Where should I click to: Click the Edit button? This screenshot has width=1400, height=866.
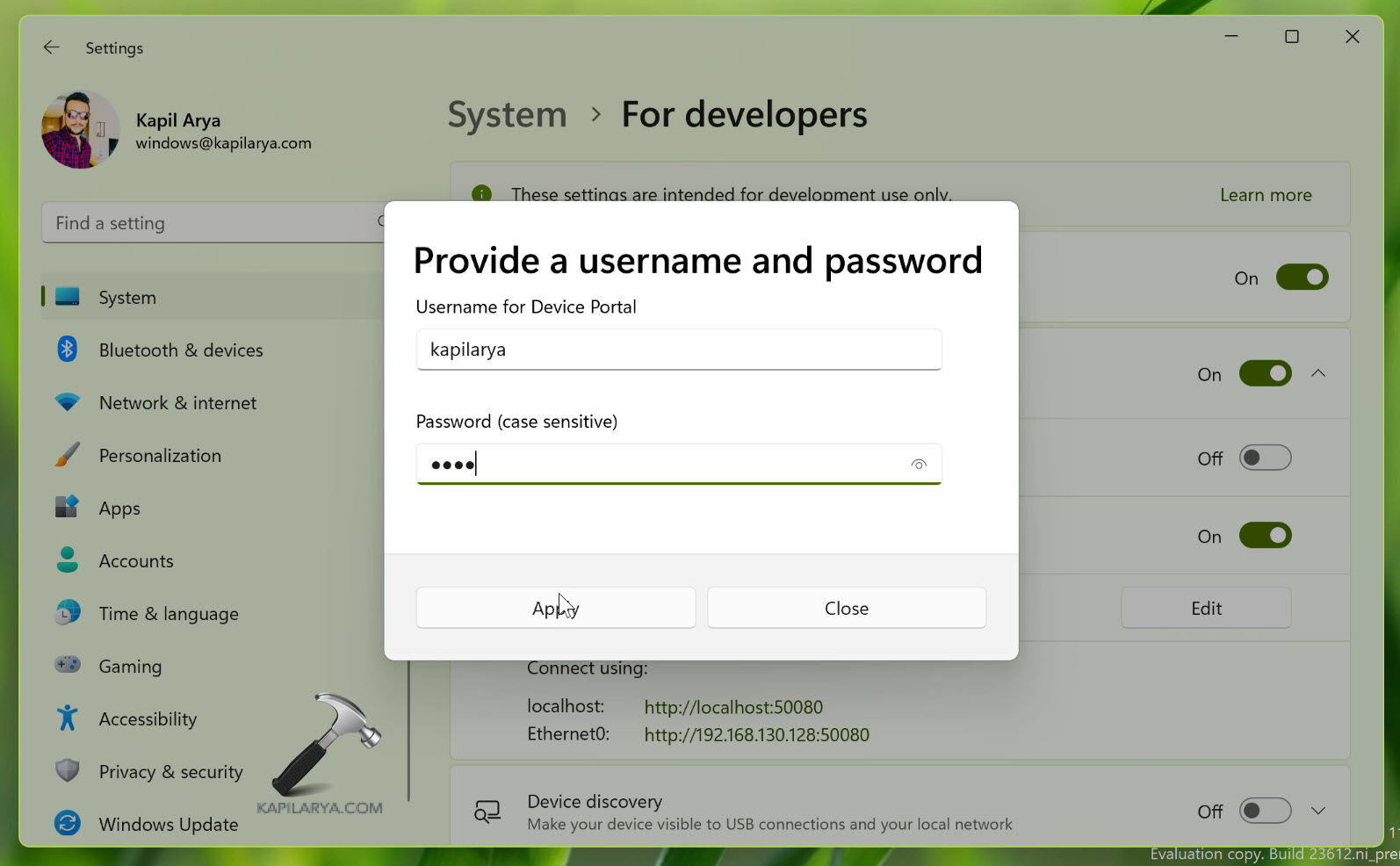pos(1206,608)
